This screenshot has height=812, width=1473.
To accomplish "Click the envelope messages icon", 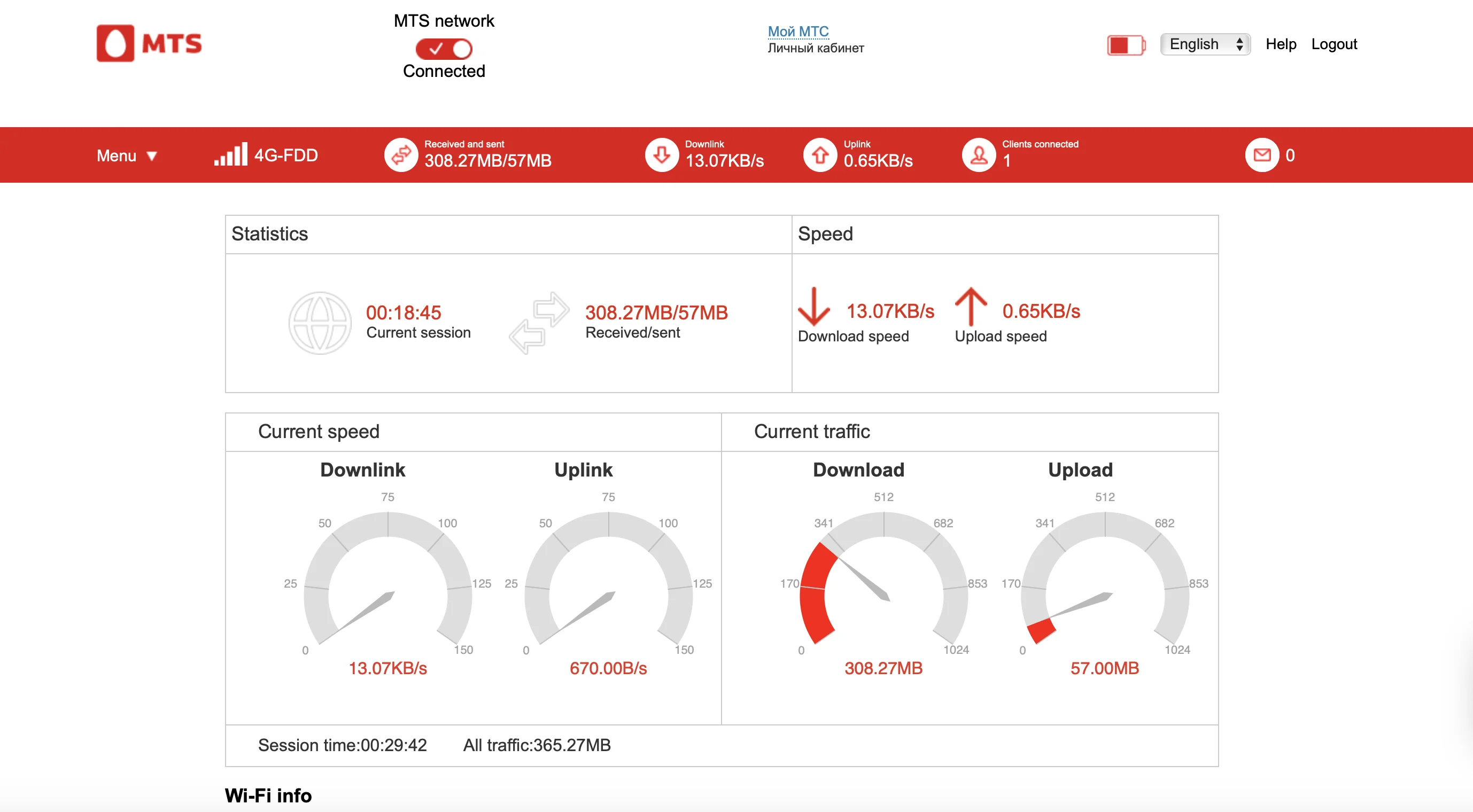I will pyautogui.click(x=1261, y=155).
